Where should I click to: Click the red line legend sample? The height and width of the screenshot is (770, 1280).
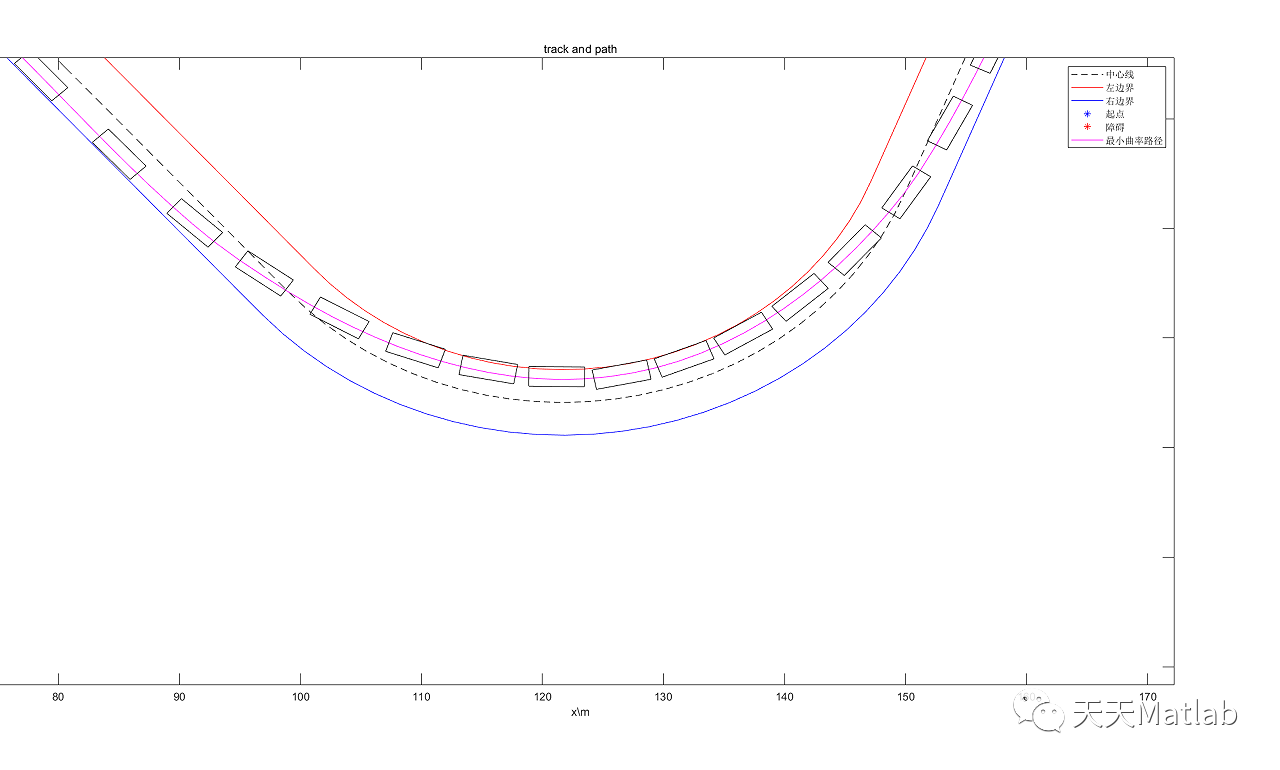(x=1087, y=88)
